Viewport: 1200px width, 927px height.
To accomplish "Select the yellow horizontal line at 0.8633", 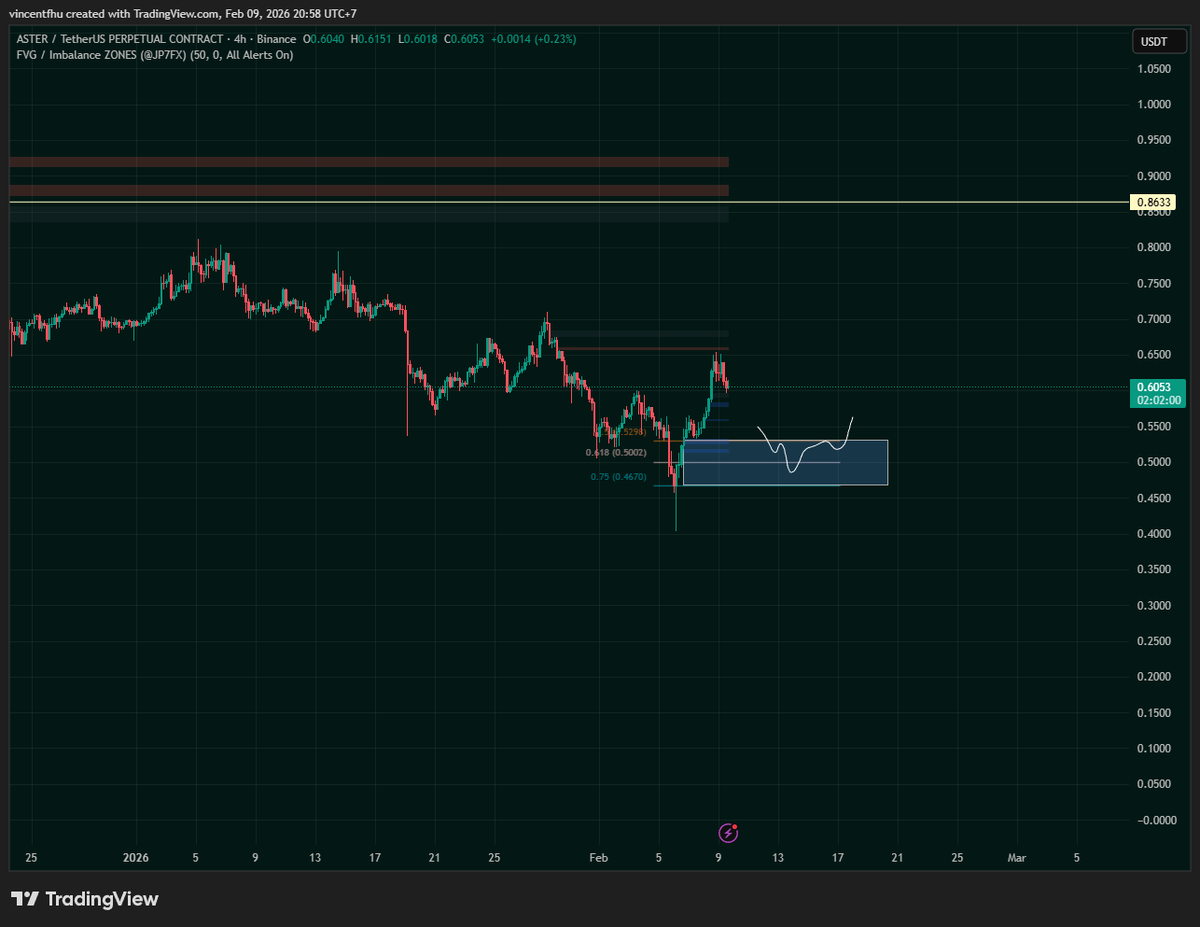I will 570,203.
